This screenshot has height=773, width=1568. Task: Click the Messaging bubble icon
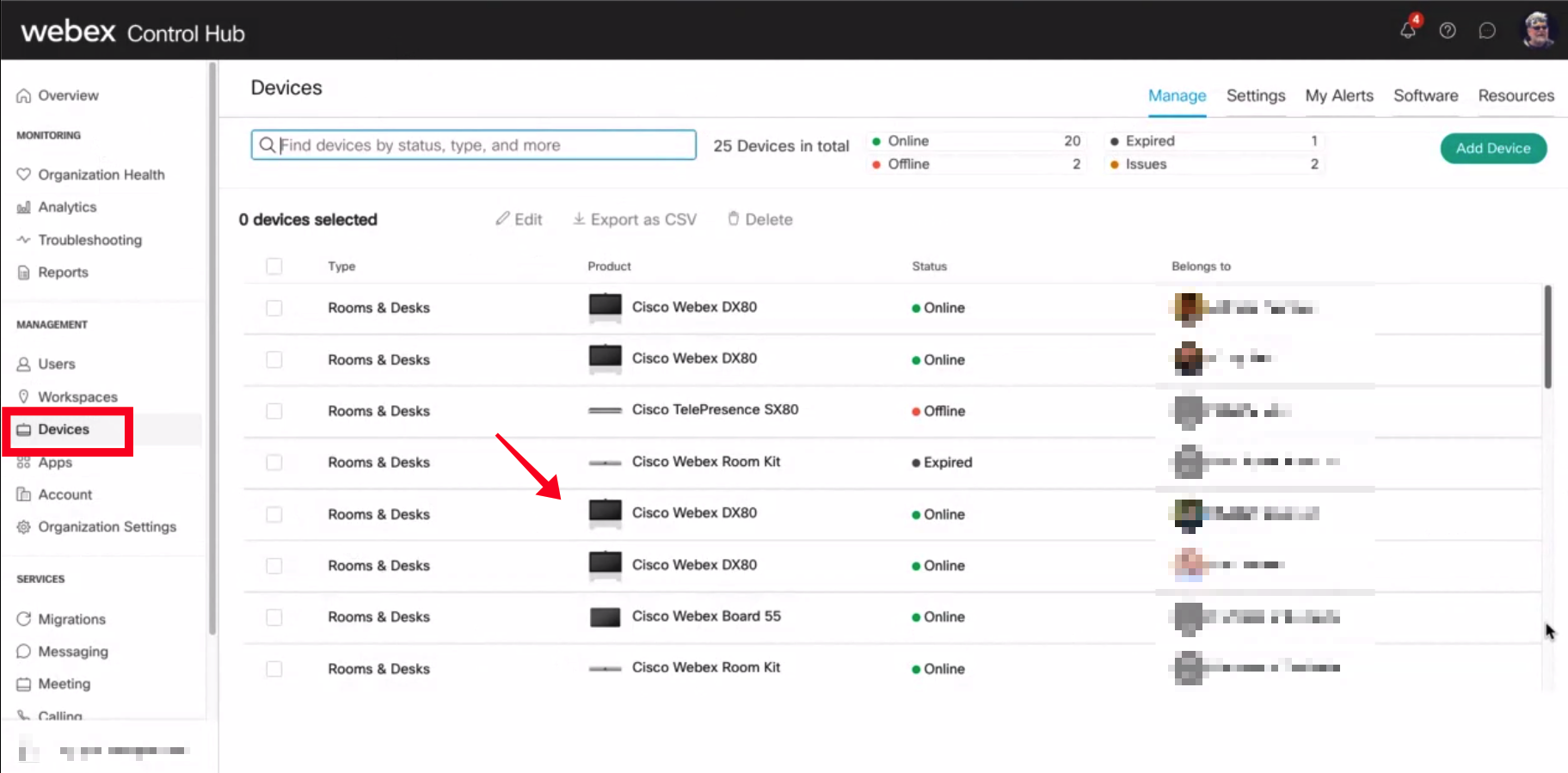(x=24, y=652)
